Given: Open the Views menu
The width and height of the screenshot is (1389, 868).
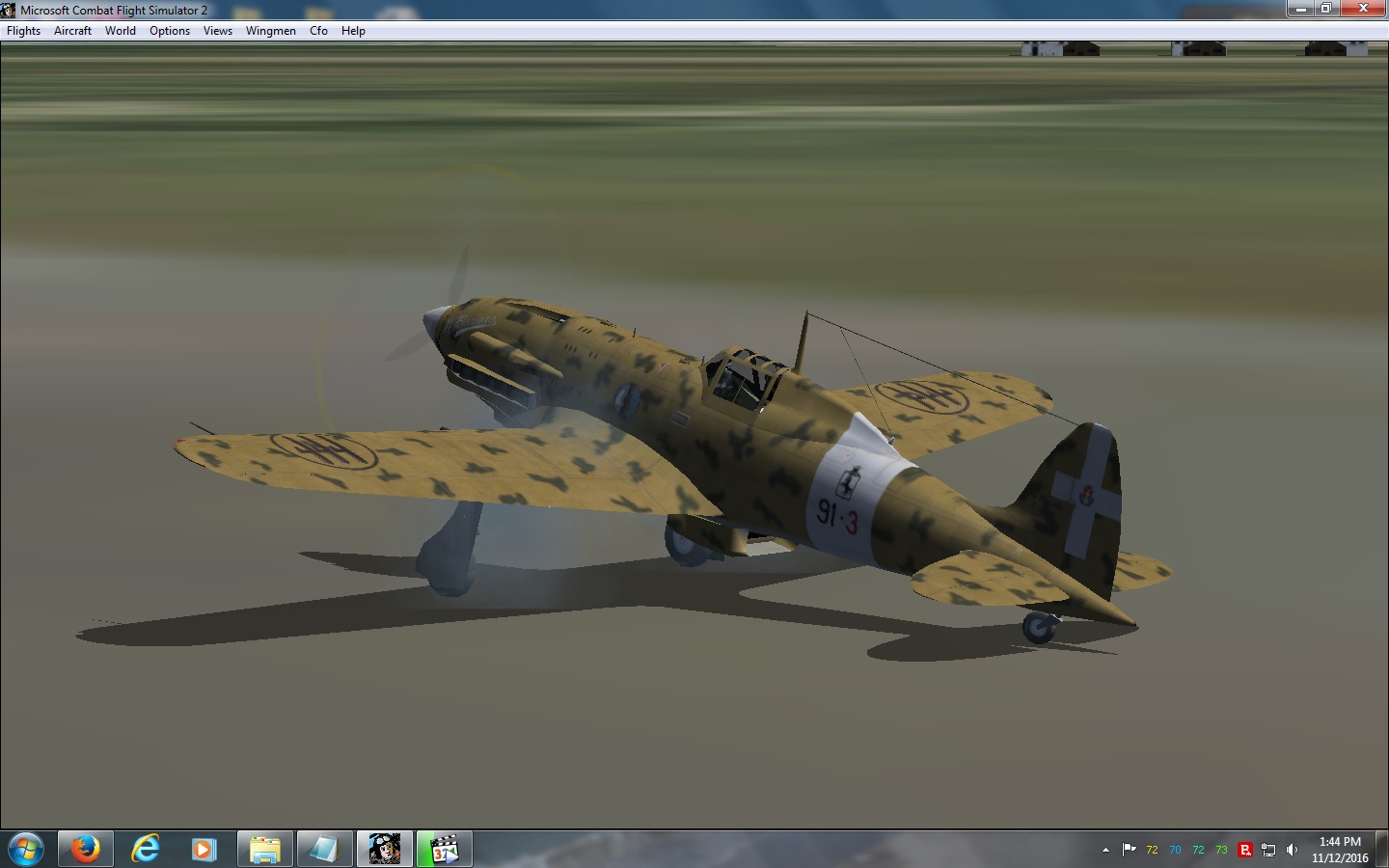Looking at the screenshot, I should [218, 31].
